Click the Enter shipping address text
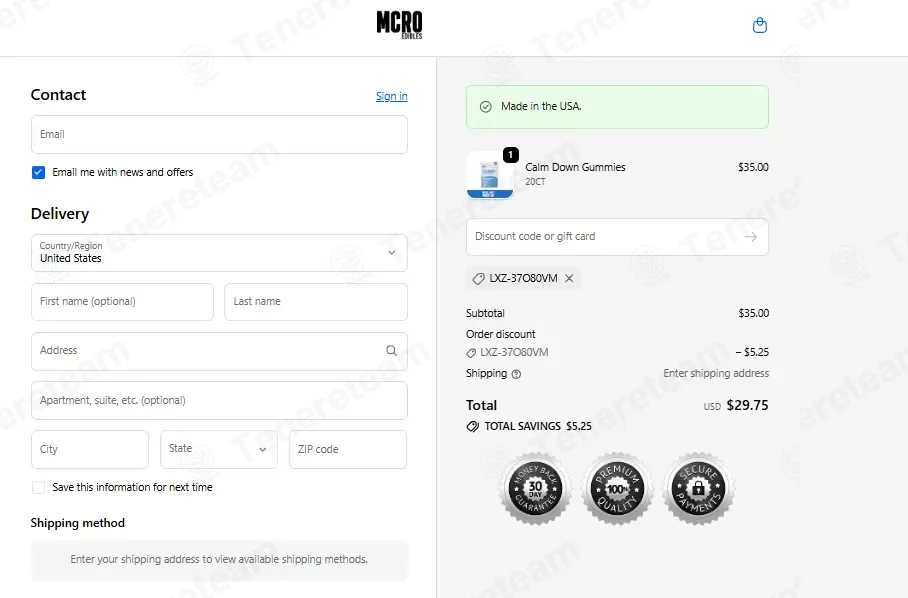This screenshot has height=598, width=908. (x=716, y=373)
